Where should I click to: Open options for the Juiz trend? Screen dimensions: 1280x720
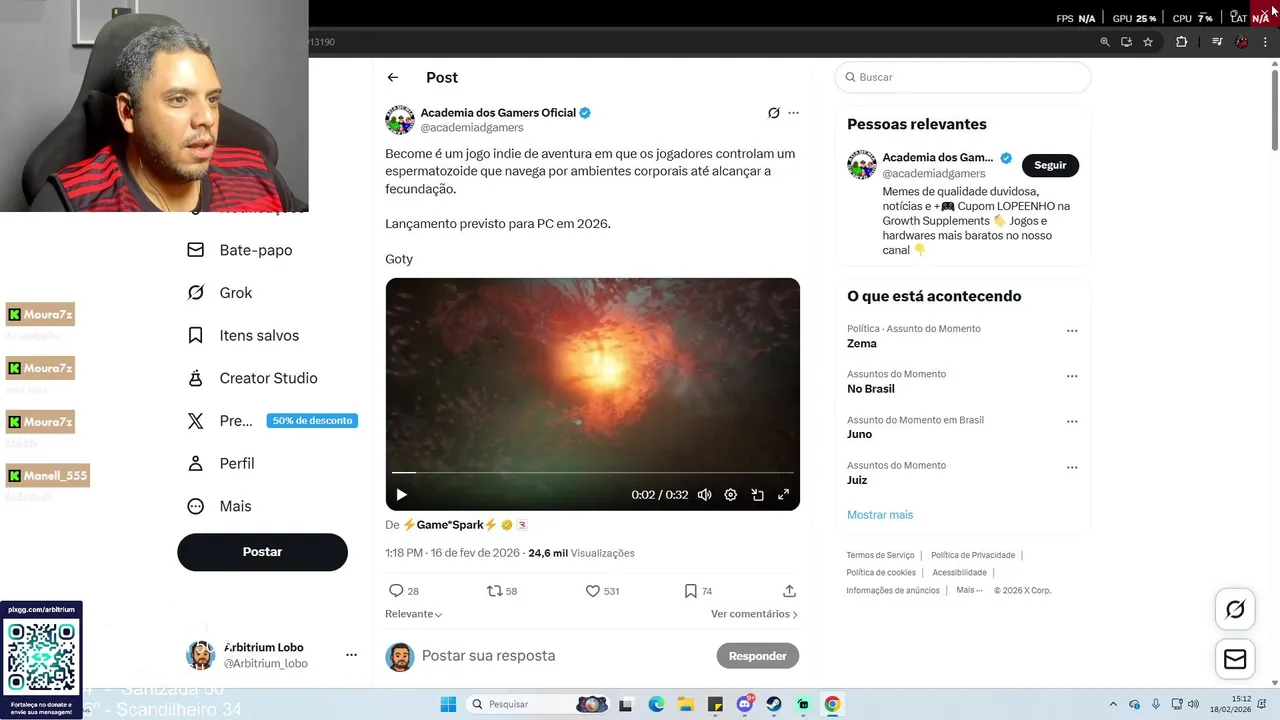tap(1072, 468)
